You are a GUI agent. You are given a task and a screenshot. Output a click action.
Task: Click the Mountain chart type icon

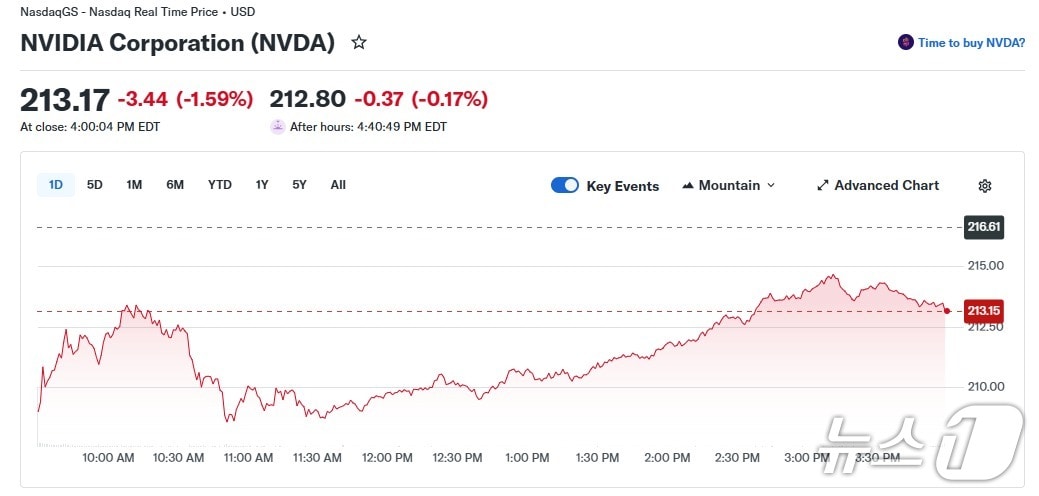click(x=688, y=186)
